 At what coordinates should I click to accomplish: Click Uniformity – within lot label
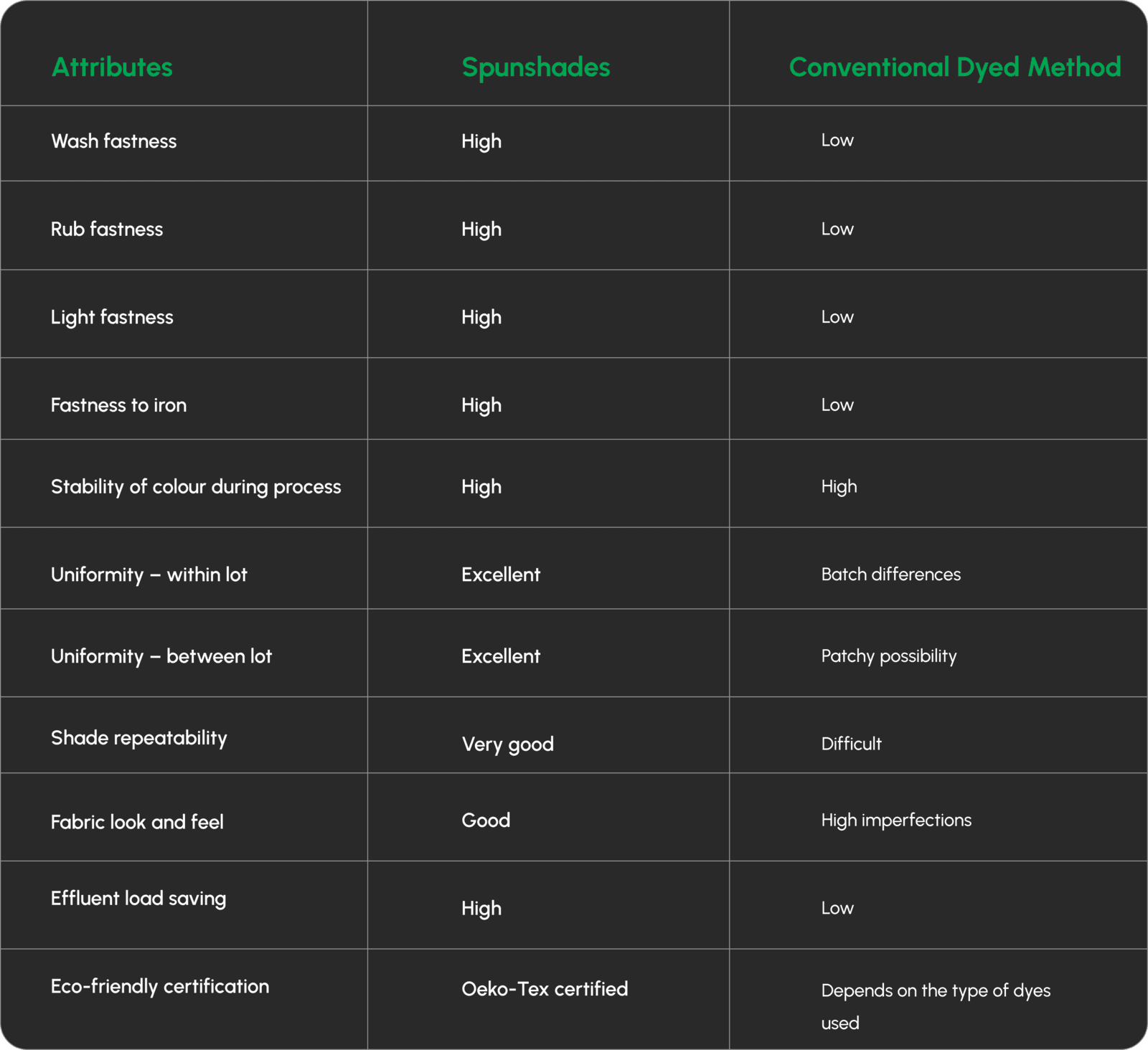[x=149, y=574]
